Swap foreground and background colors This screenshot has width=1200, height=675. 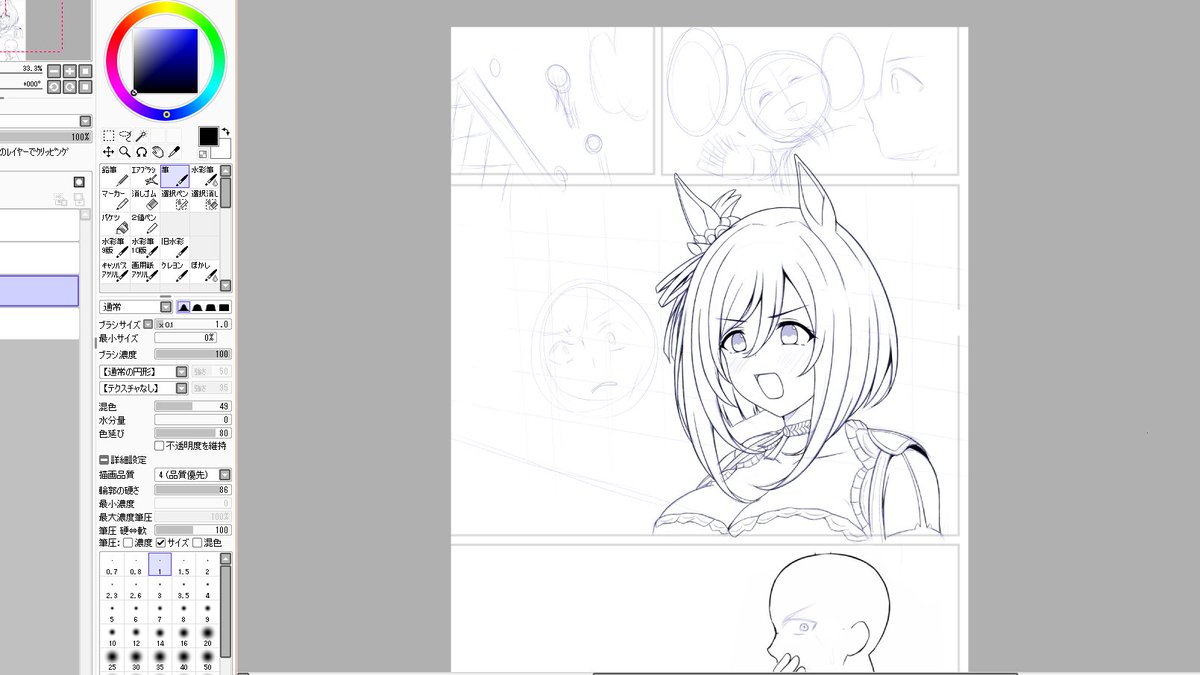pos(226,131)
